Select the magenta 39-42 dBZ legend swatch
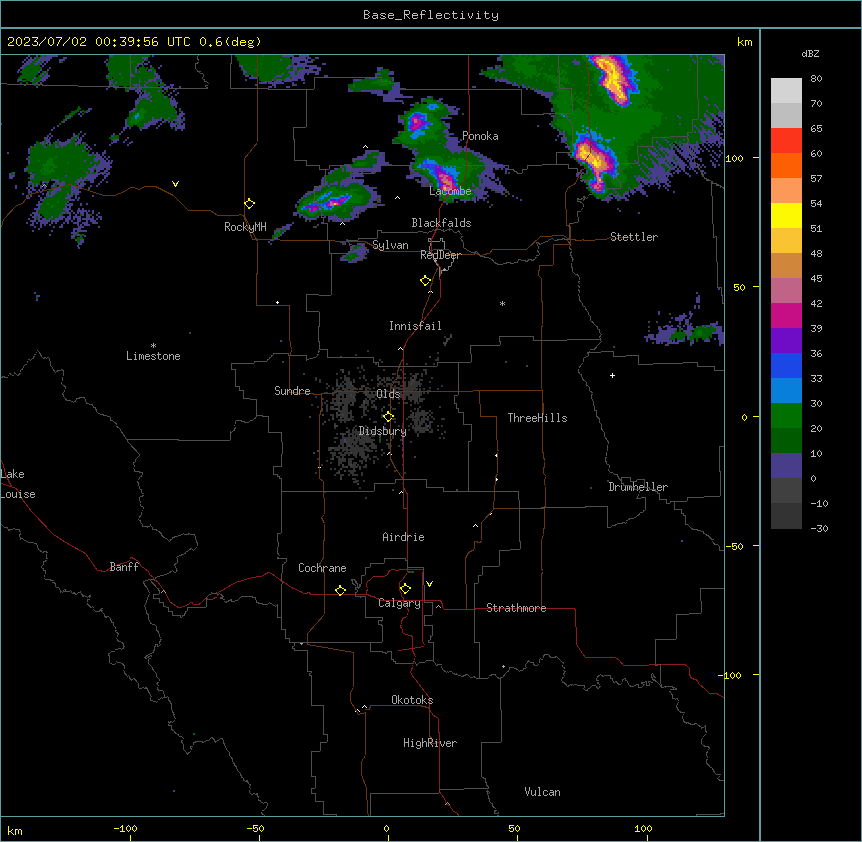Image resolution: width=862 pixels, height=842 pixels. click(786, 315)
